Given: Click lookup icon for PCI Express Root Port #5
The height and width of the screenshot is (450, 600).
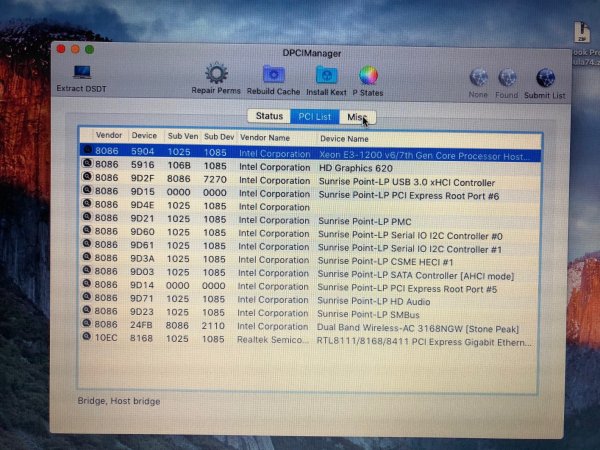Looking at the screenshot, I should (87, 284).
